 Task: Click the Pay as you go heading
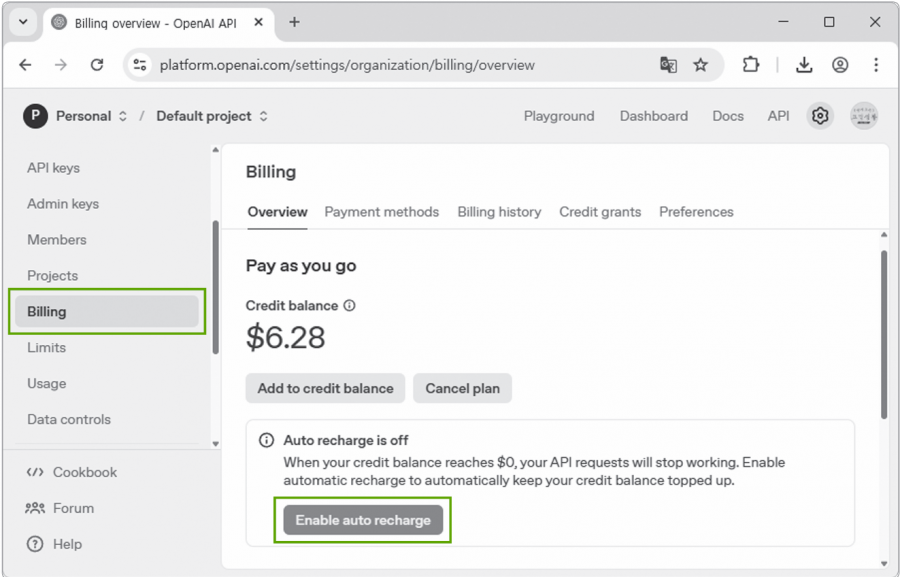[301, 266]
